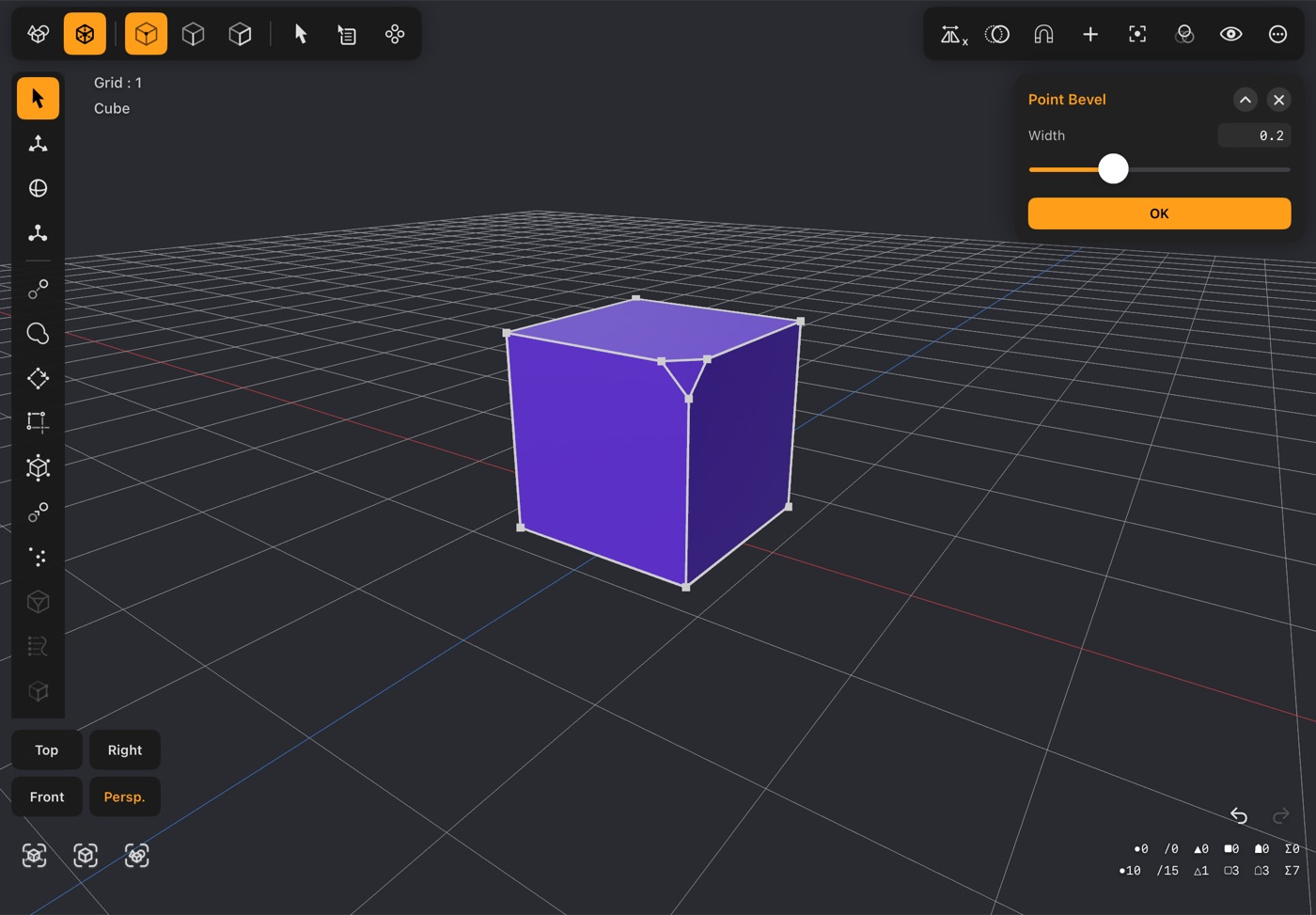Click the frame selection focus icon
This screenshot has height=915, width=1316.
[x=1137, y=35]
